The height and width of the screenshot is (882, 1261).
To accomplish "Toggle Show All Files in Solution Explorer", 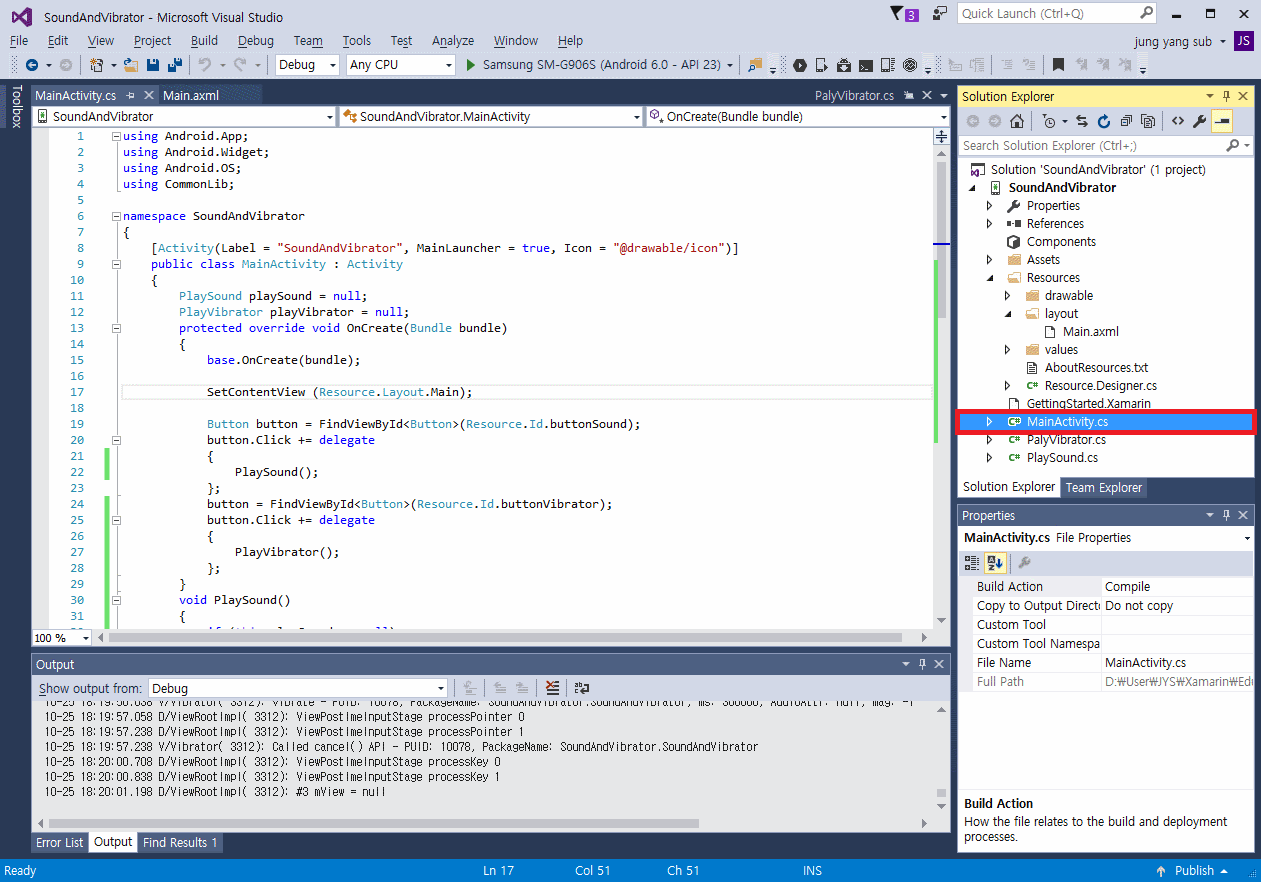I will coord(1148,121).
